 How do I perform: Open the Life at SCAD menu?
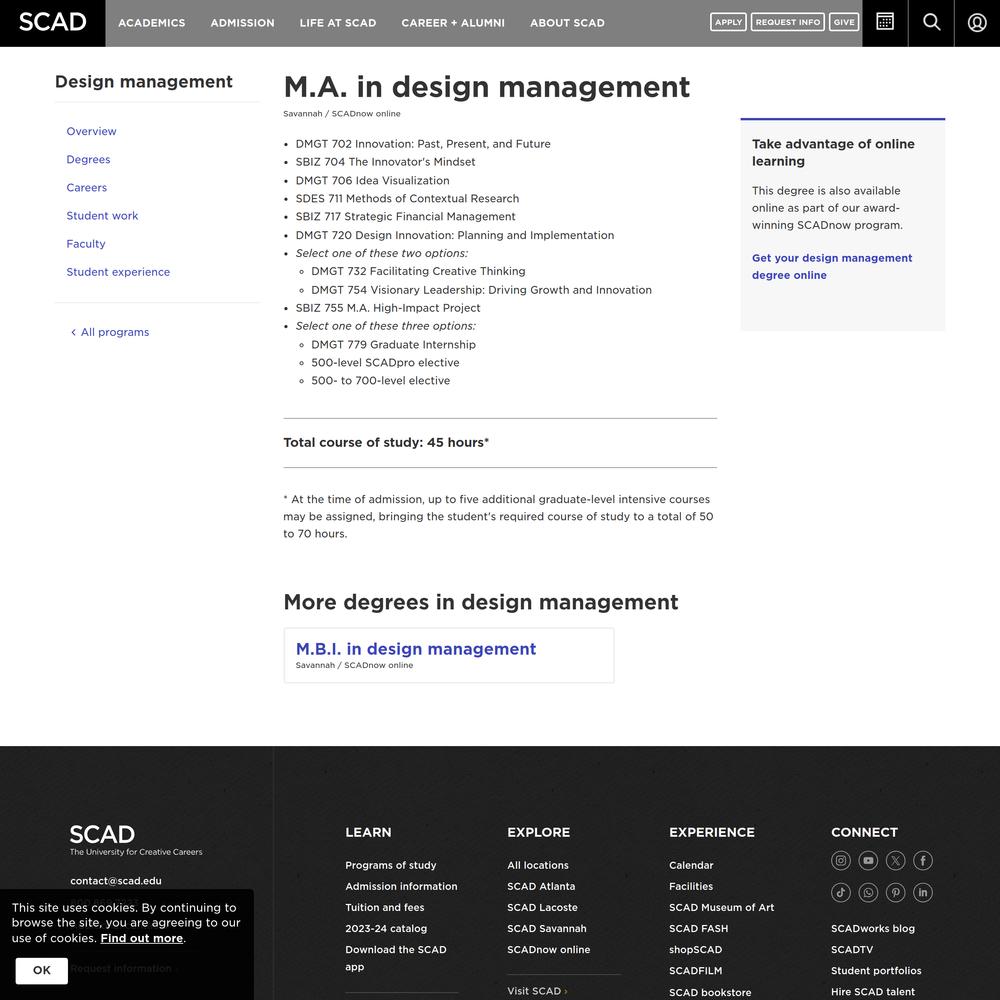point(338,23)
